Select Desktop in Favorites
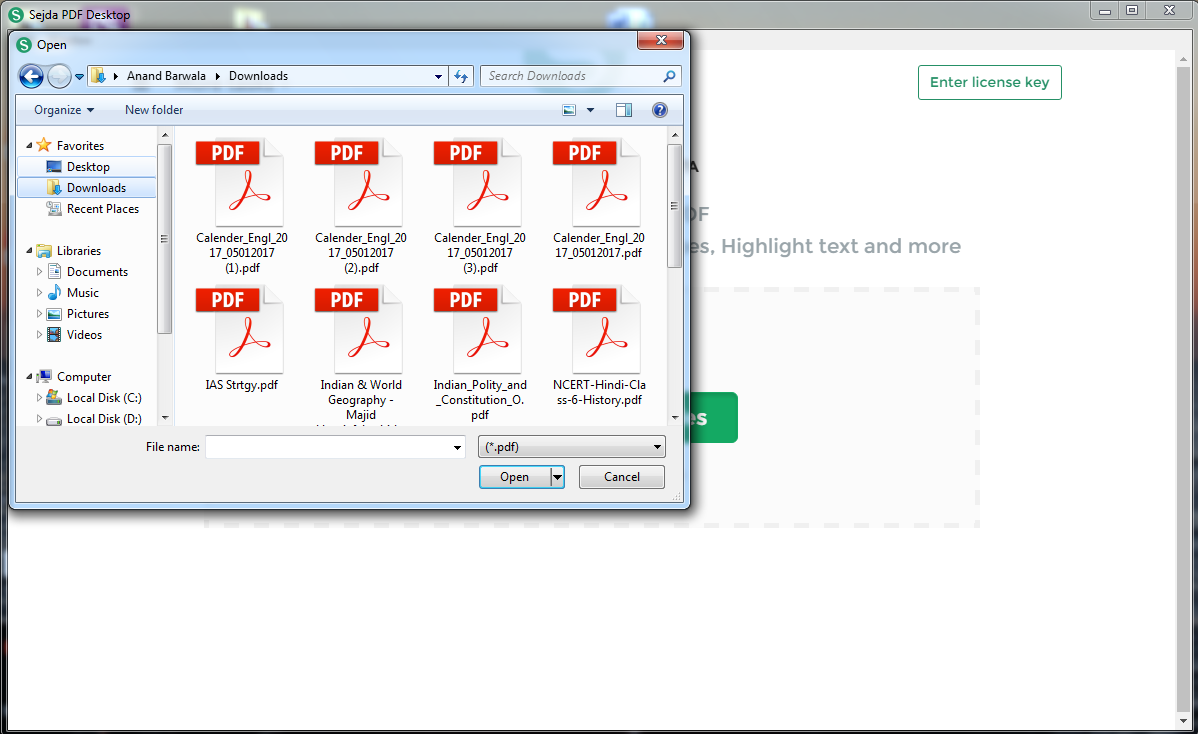This screenshot has width=1198, height=734. tap(86, 167)
